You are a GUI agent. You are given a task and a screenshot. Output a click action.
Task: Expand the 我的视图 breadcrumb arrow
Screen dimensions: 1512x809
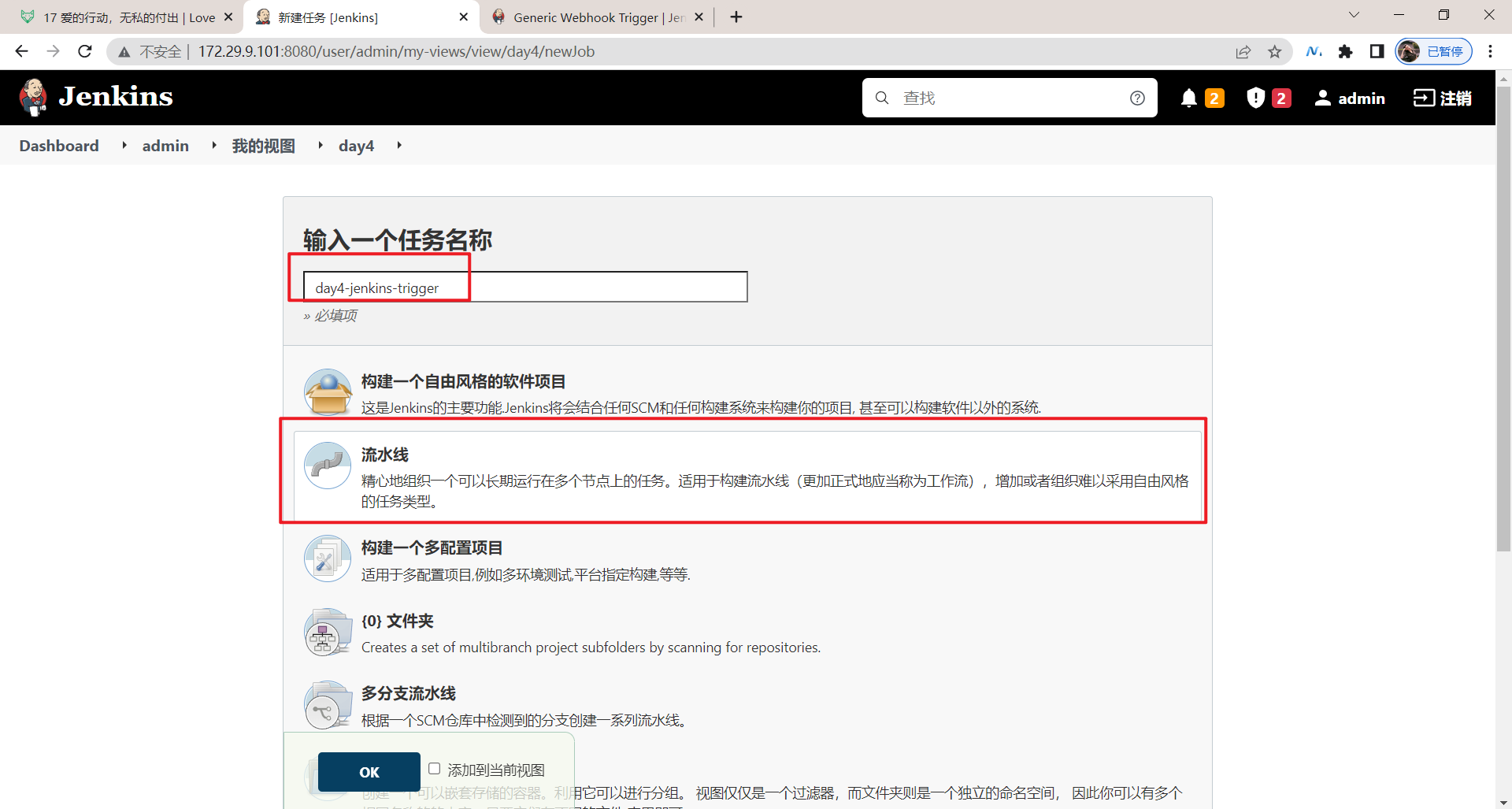[321, 145]
